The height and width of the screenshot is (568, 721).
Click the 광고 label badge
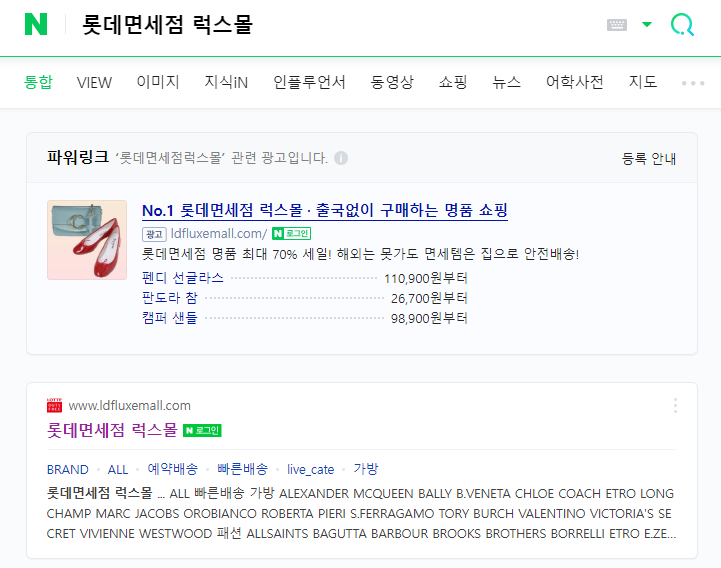coord(154,234)
